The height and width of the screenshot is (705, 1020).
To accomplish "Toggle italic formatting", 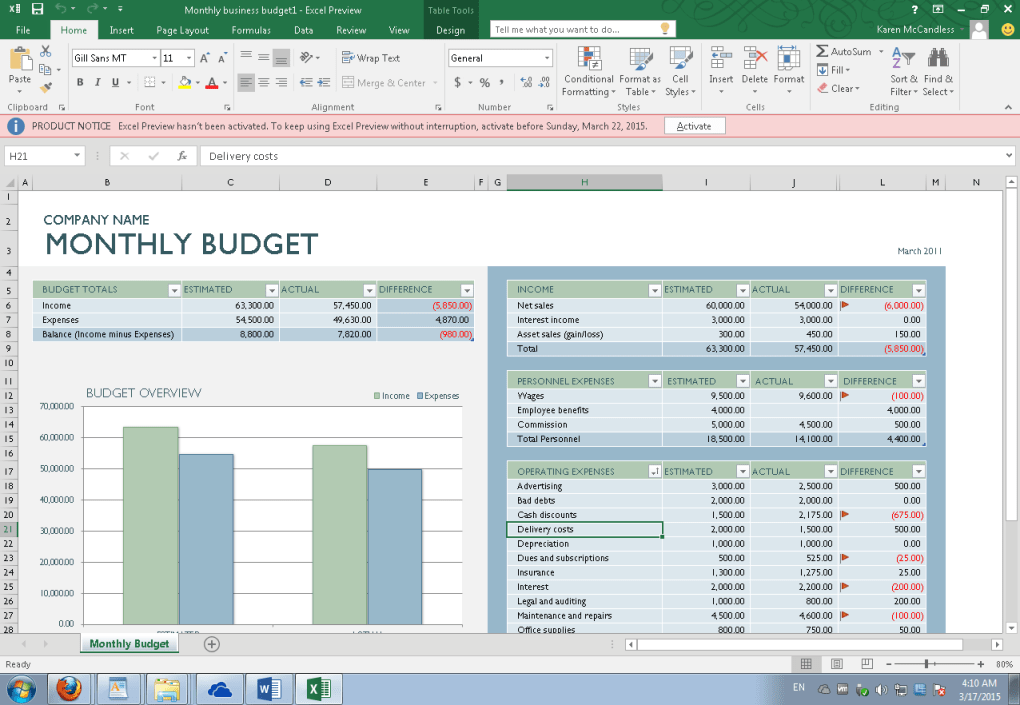I will point(97,83).
